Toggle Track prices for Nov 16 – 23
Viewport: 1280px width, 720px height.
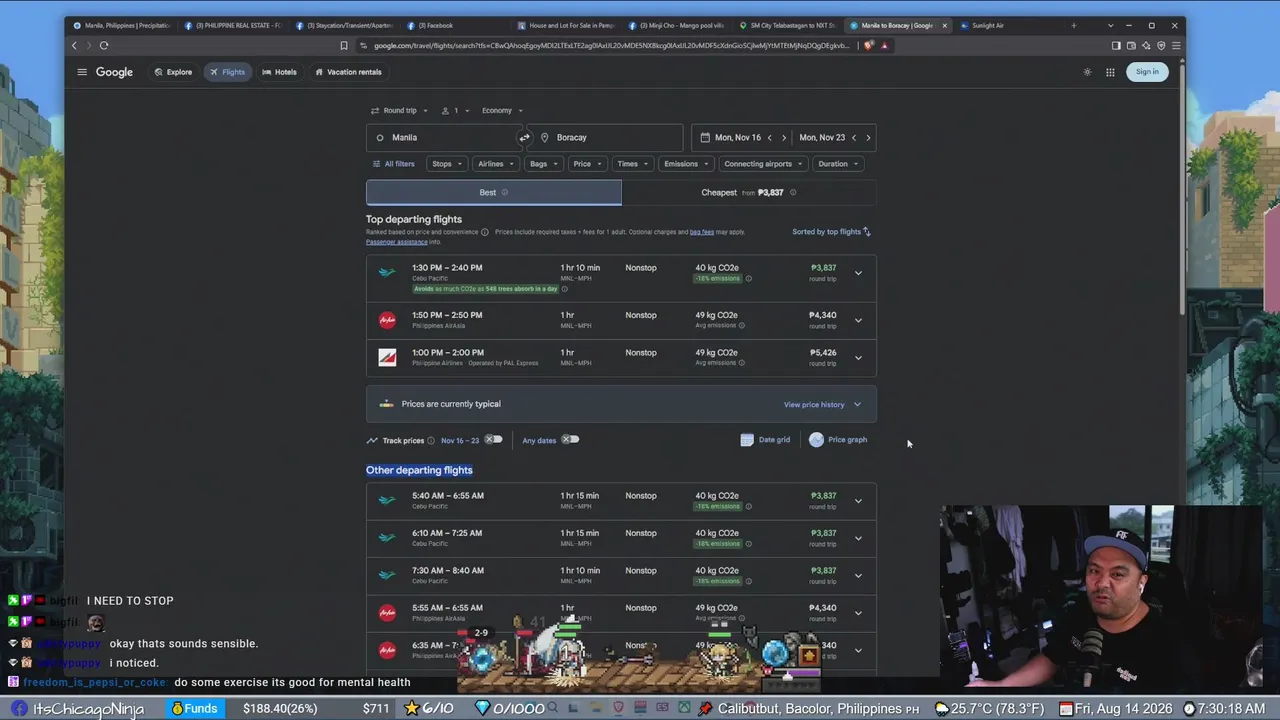coord(493,439)
